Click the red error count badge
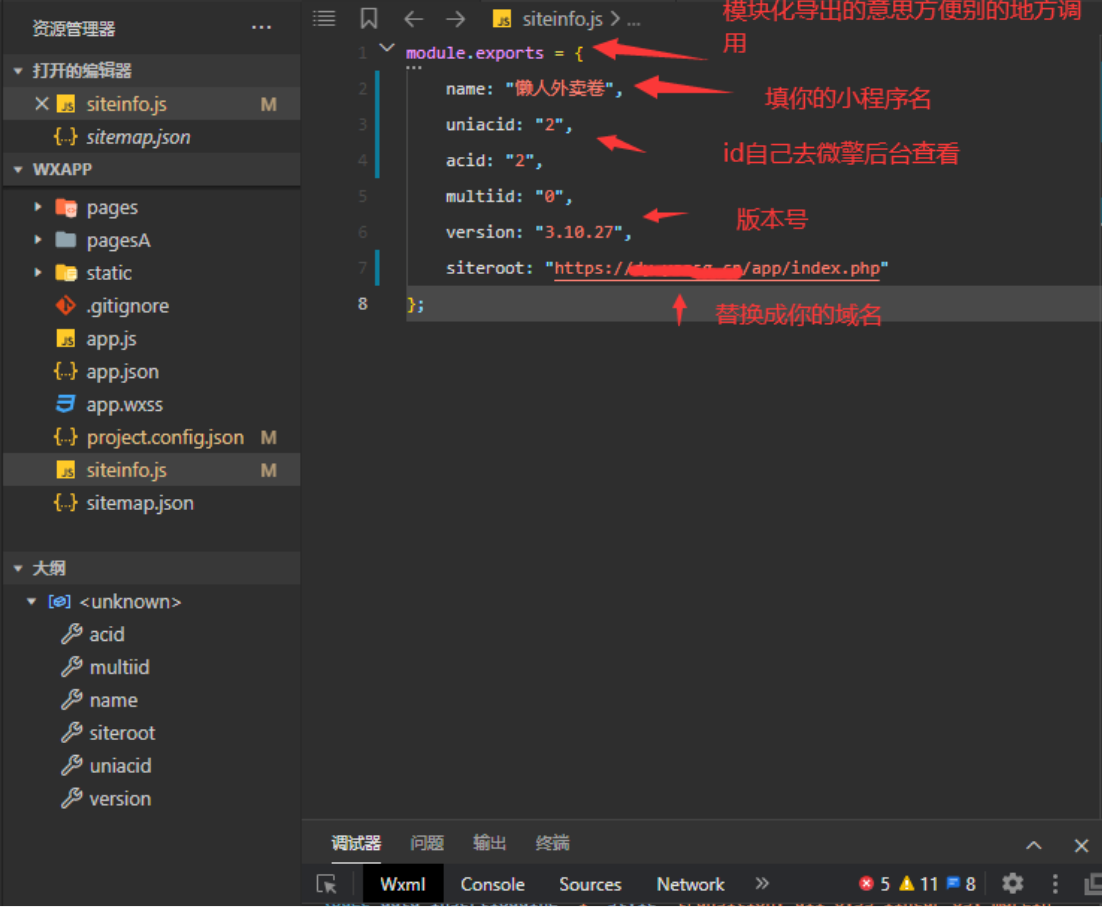The height and width of the screenshot is (909, 1102). [x=874, y=884]
